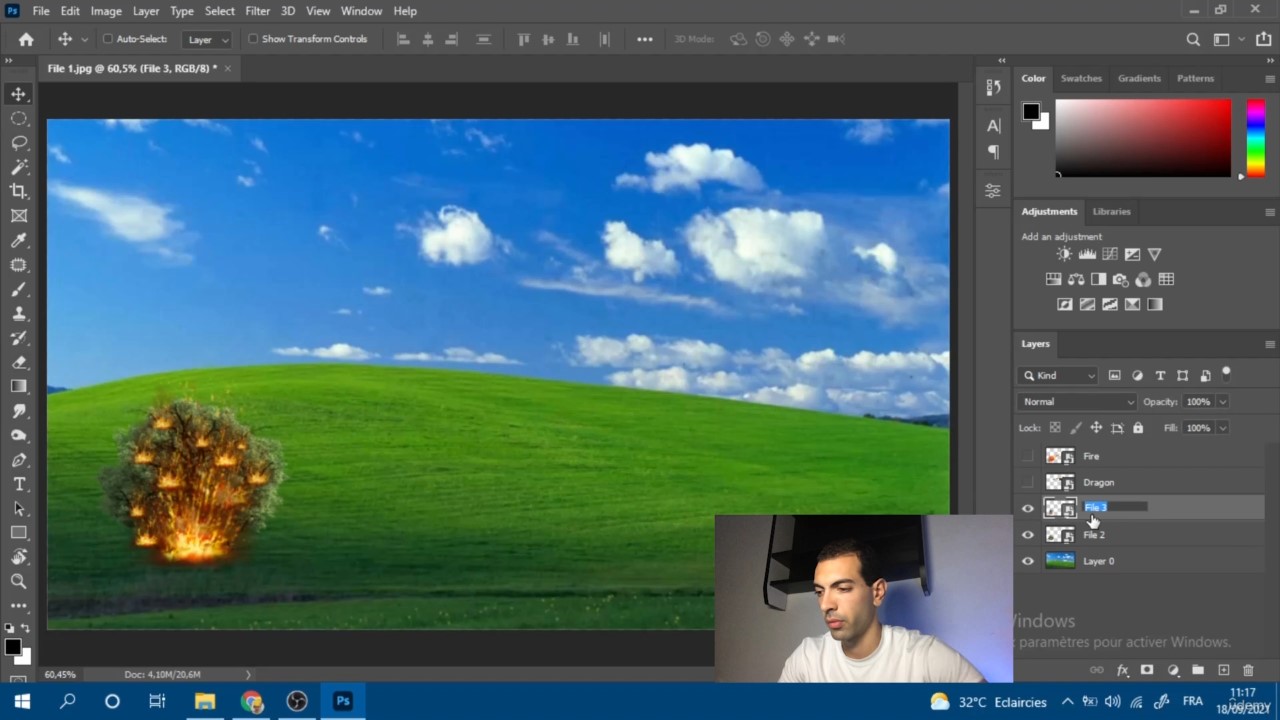Open the Fill slider dropdown arrow
The height and width of the screenshot is (720, 1280).
pos(1222,428)
